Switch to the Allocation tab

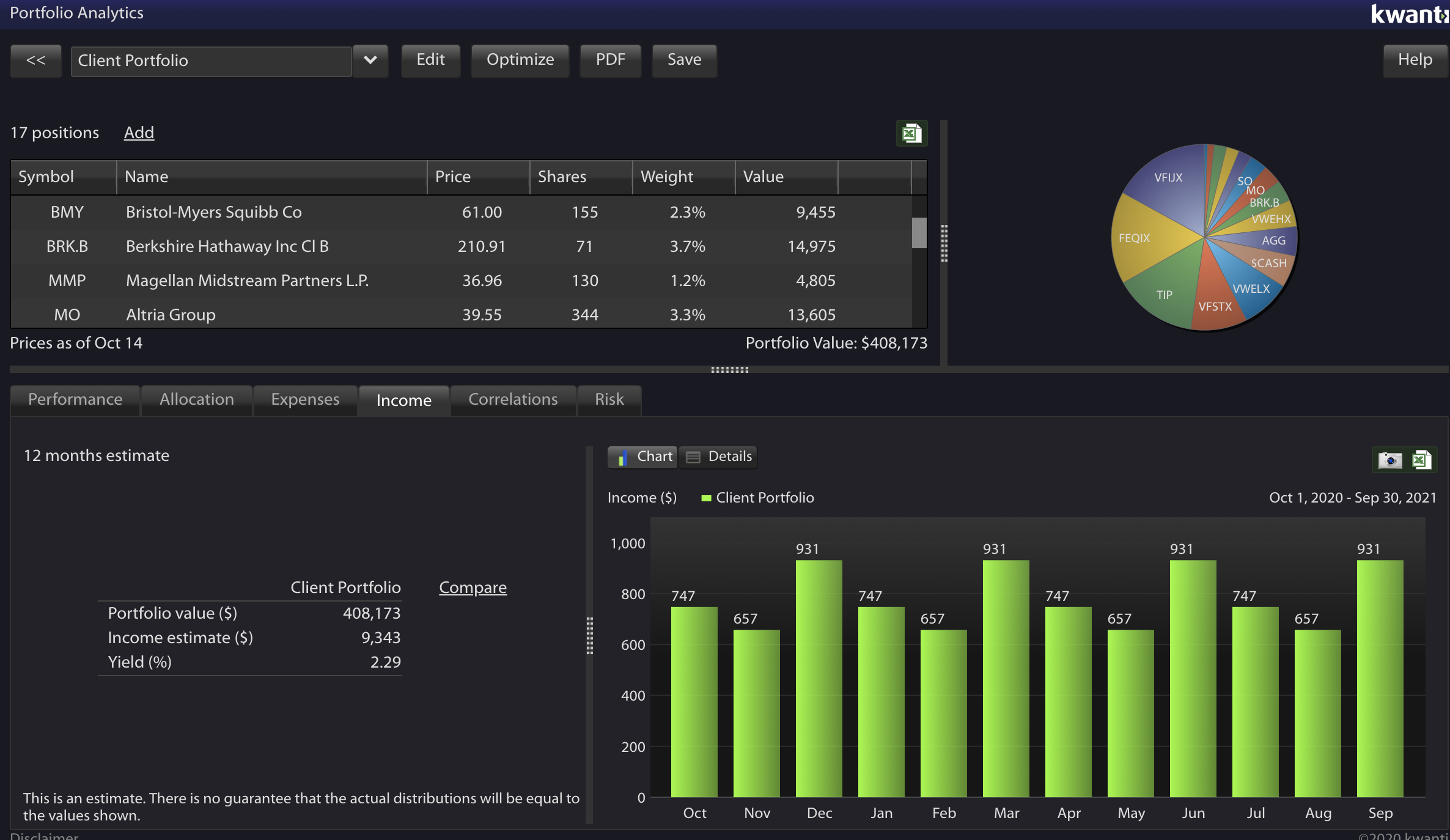coord(197,400)
